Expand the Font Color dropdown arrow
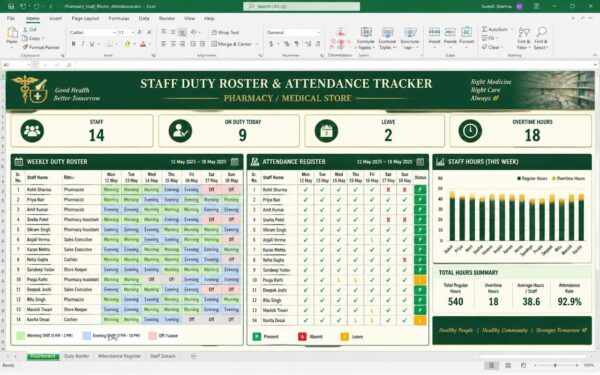Image resolution: width=600 pixels, height=375 pixels. (150, 44)
